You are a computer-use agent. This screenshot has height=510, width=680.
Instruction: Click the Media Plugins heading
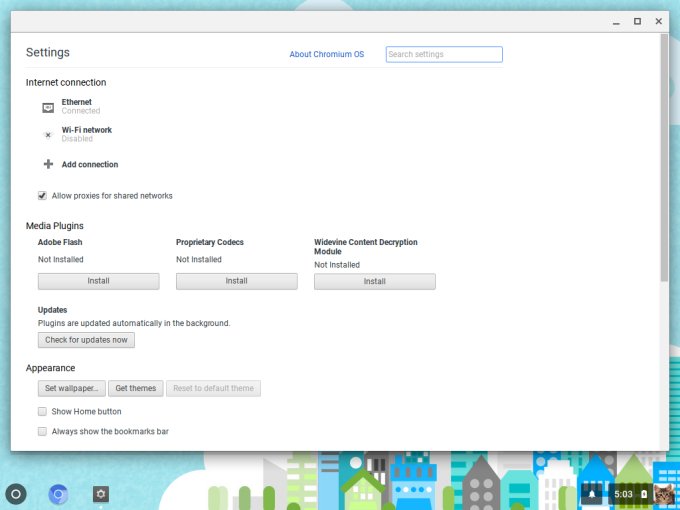click(55, 226)
